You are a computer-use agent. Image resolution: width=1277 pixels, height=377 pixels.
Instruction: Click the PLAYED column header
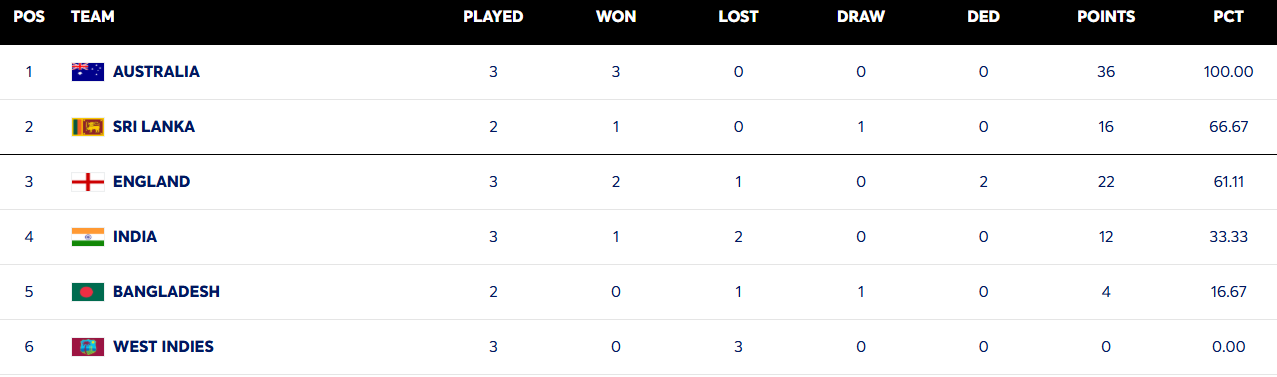pos(493,17)
